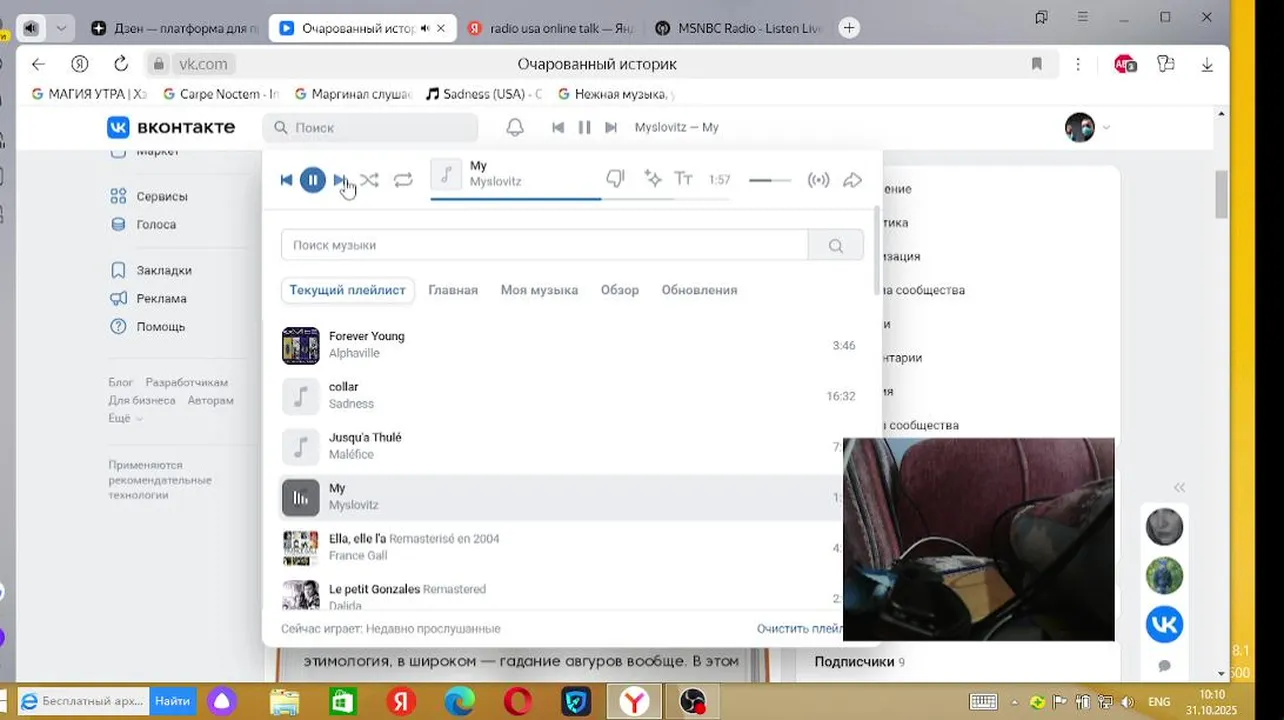1284x720 pixels.
Task: Select the Jusqu'a Thulé track title
Action: pos(365,437)
